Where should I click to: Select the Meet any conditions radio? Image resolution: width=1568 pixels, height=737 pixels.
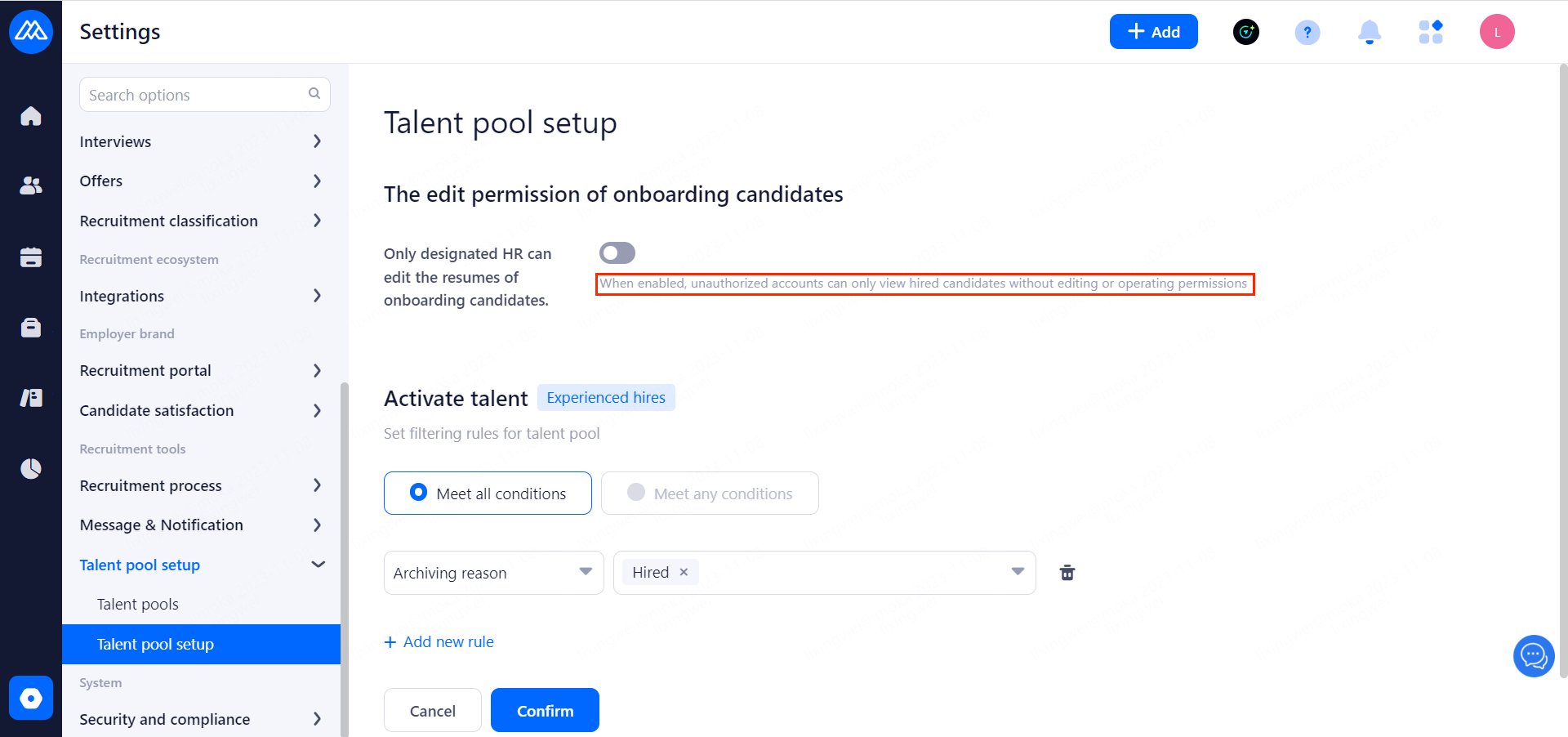636,493
